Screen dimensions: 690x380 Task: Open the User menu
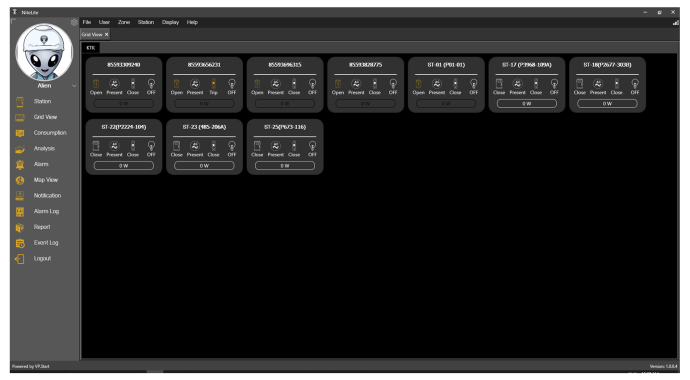coord(104,22)
